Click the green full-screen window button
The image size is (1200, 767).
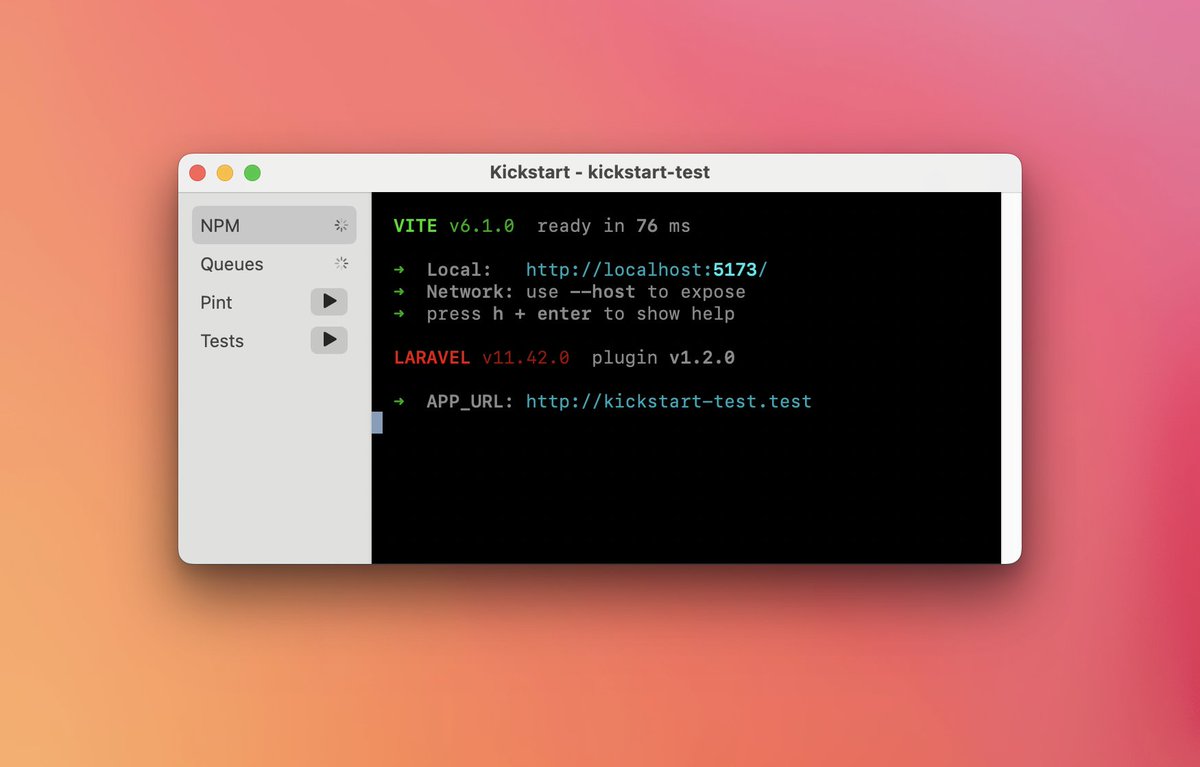click(x=252, y=172)
